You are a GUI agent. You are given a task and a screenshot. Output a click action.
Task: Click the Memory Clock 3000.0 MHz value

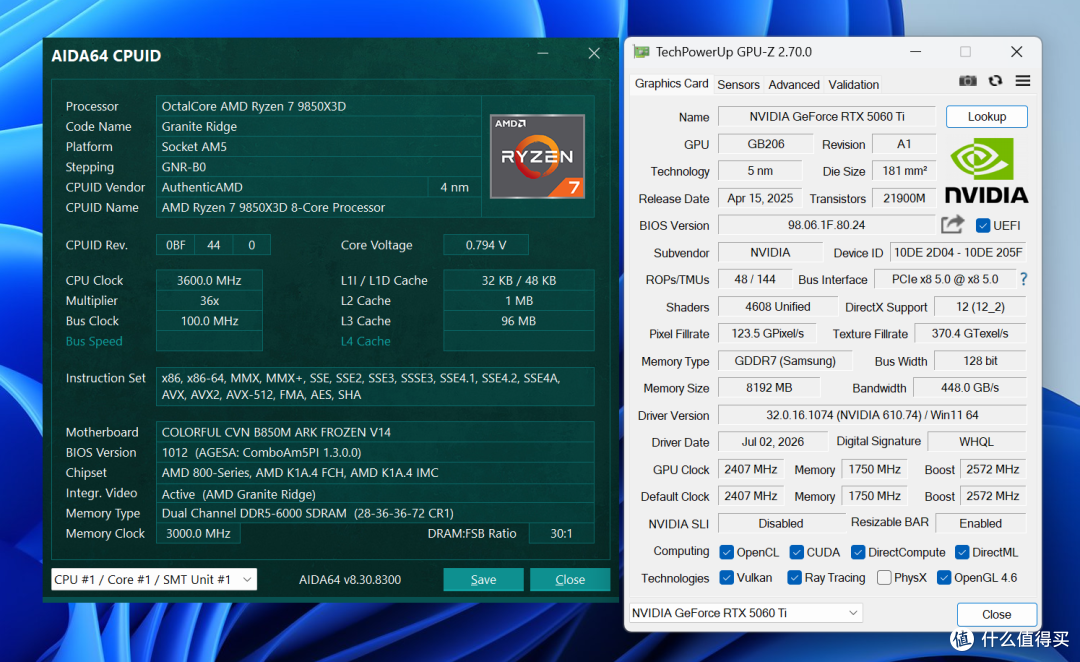click(198, 533)
